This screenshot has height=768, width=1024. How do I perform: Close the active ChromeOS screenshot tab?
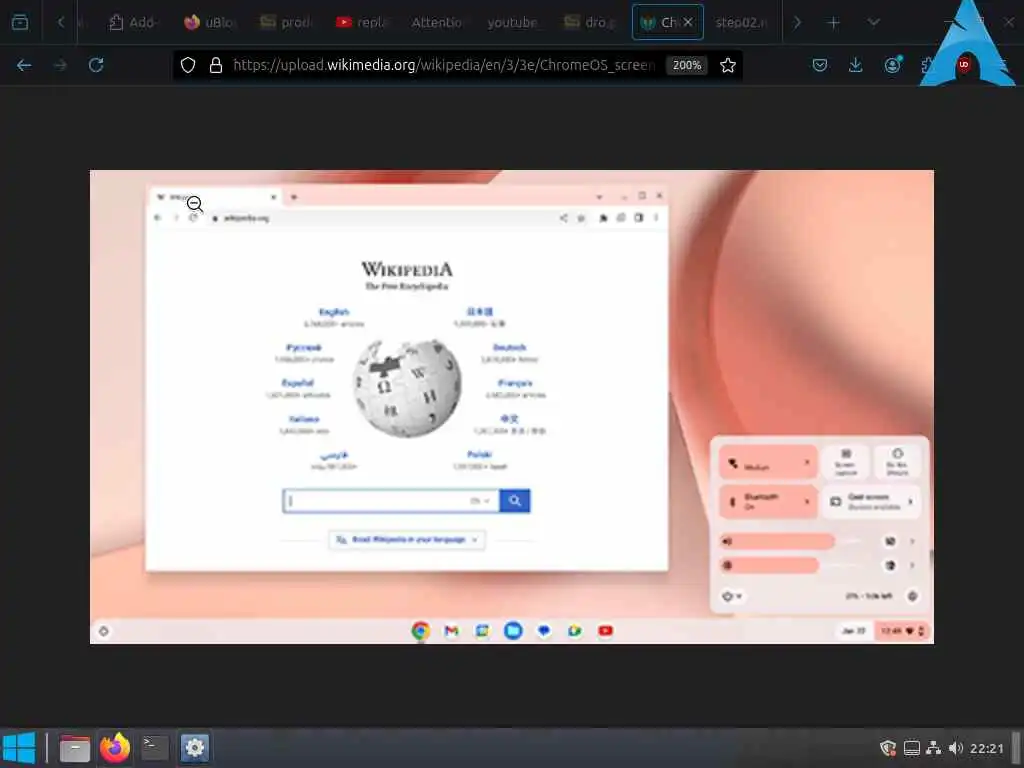pos(688,22)
